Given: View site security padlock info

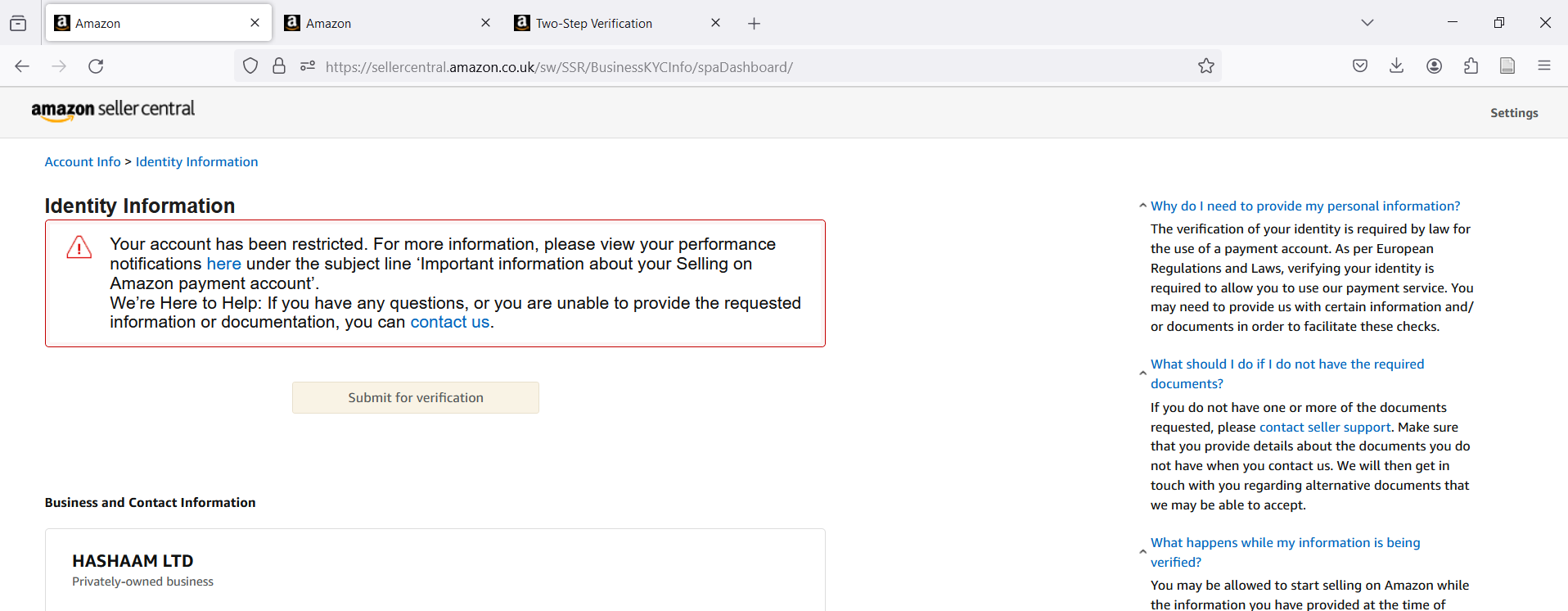Looking at the screenshot, I should coord(279,66).
